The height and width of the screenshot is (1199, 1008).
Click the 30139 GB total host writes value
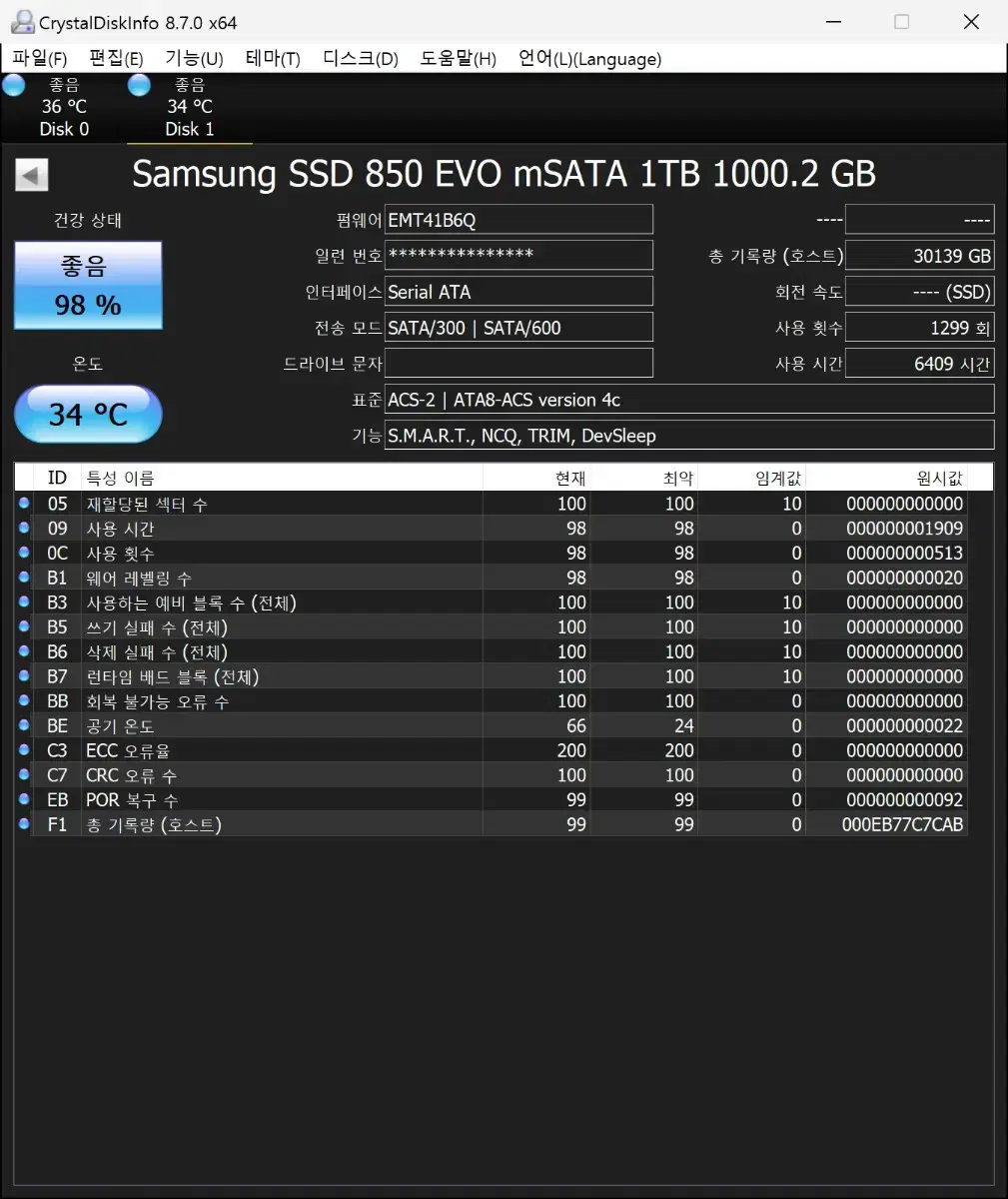[x=919, y=255]
